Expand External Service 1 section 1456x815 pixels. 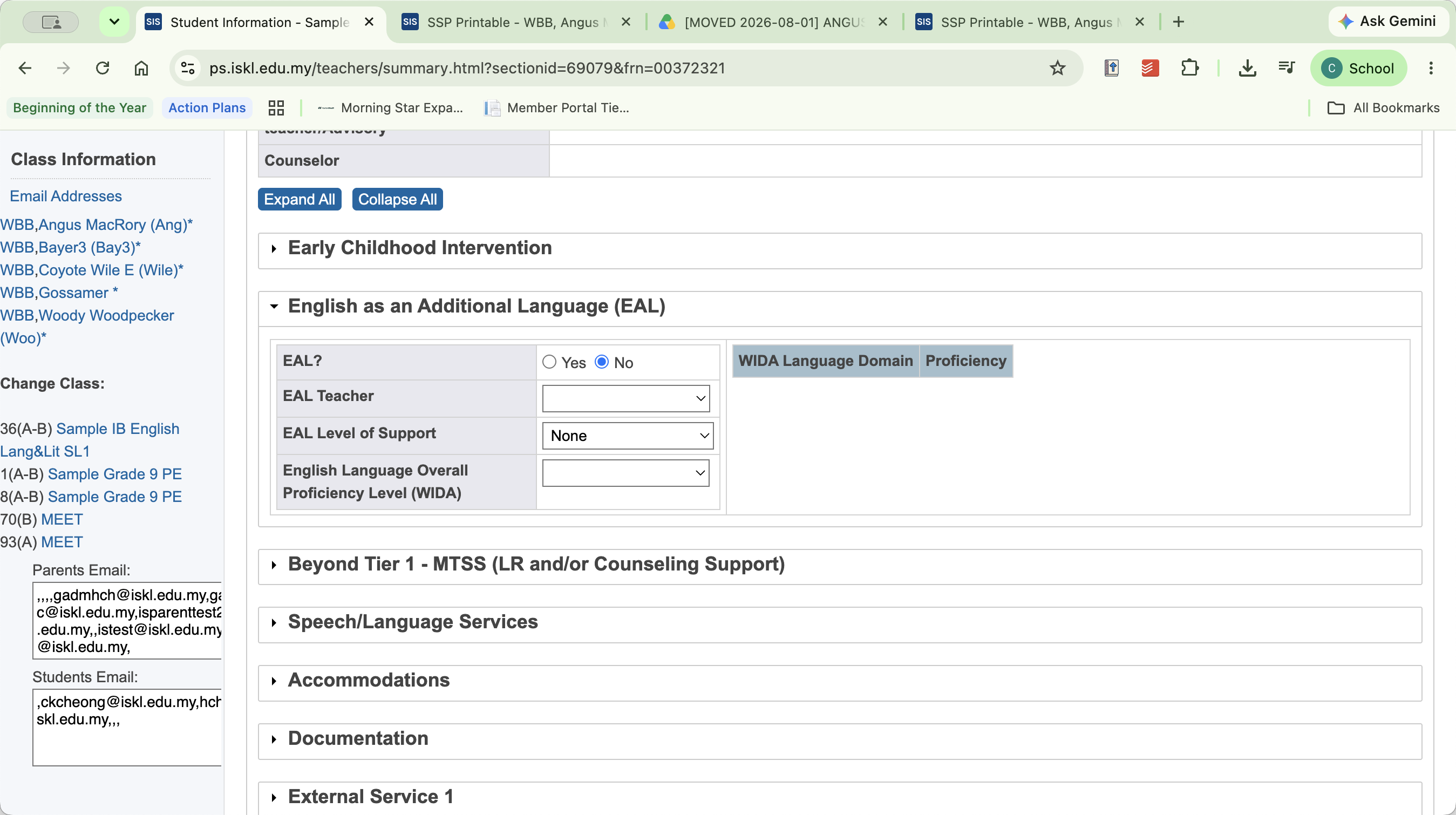pos(839,798)
